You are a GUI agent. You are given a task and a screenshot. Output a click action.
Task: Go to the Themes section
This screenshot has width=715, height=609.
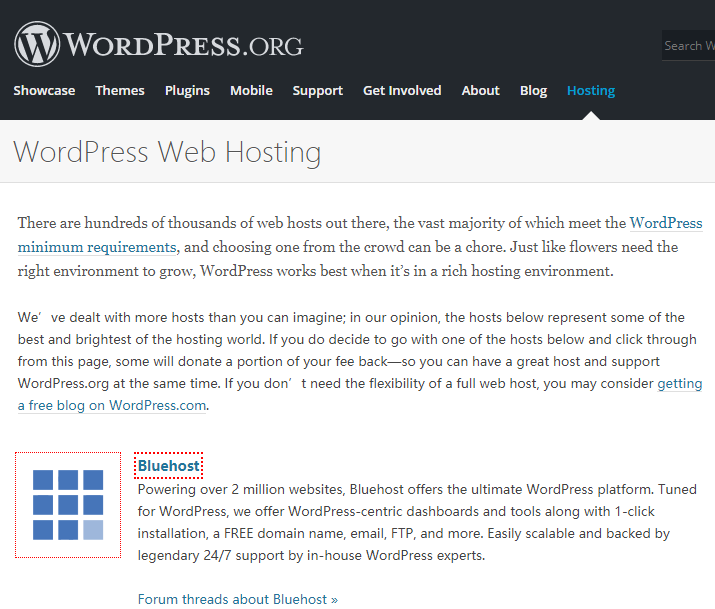(x=120, y=90)
